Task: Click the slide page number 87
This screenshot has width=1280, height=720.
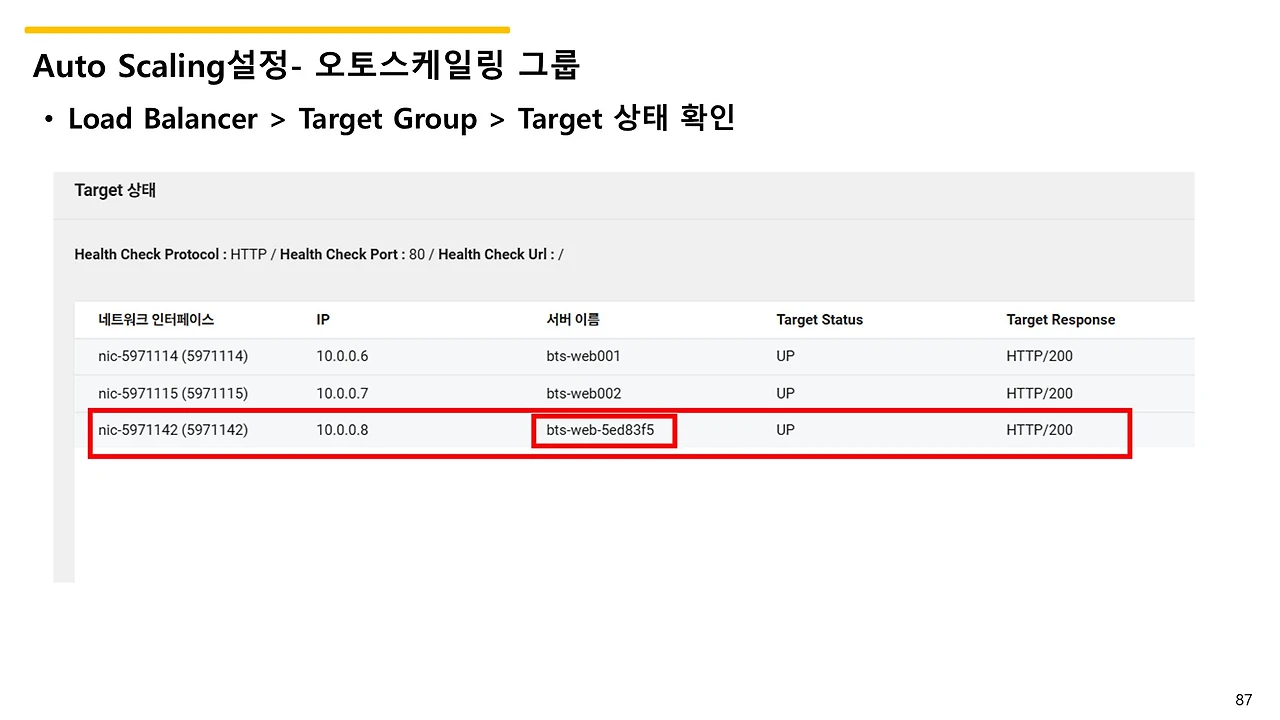Action: click(x=1244, y=700)
